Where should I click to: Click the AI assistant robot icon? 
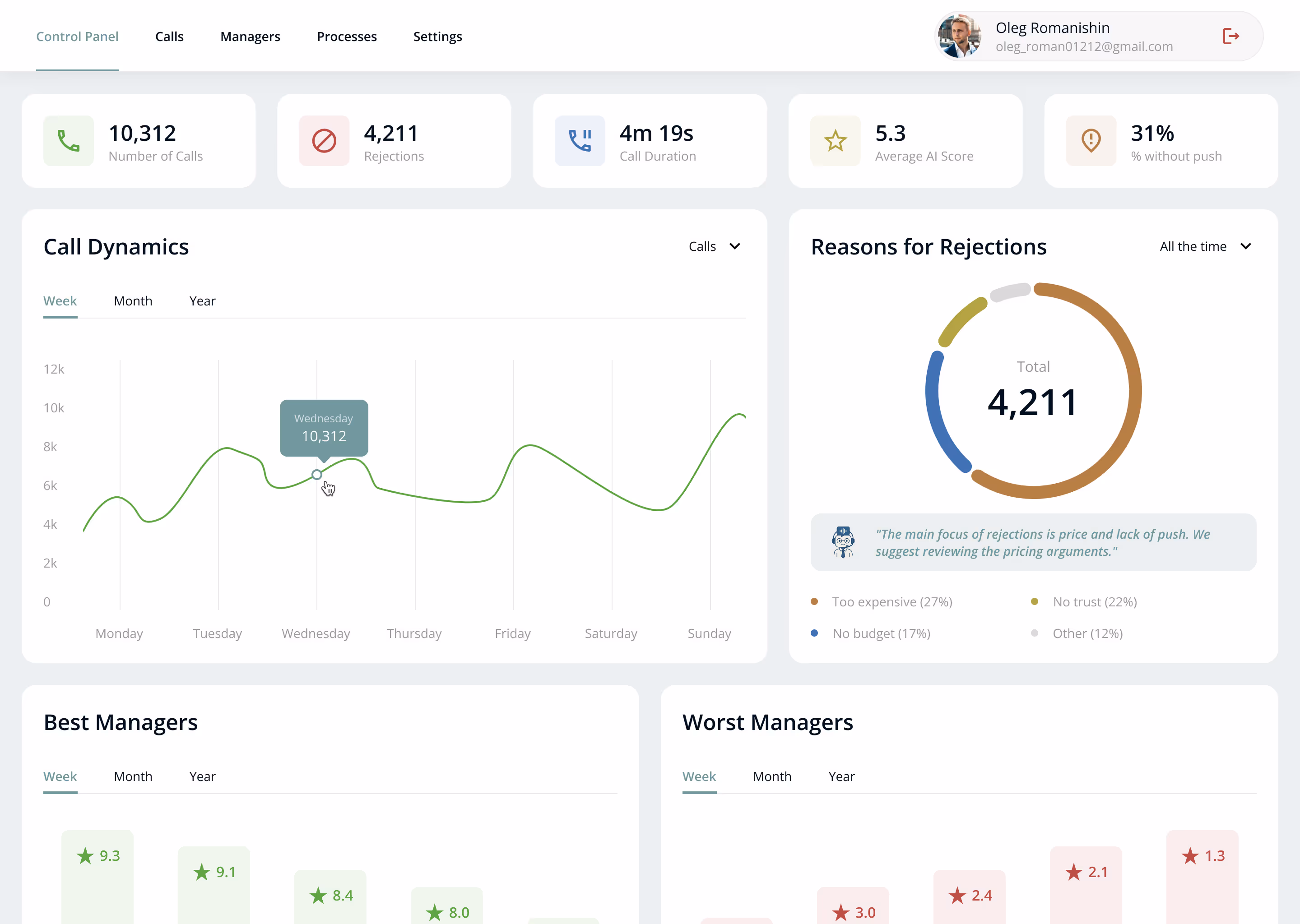(843, 542)
